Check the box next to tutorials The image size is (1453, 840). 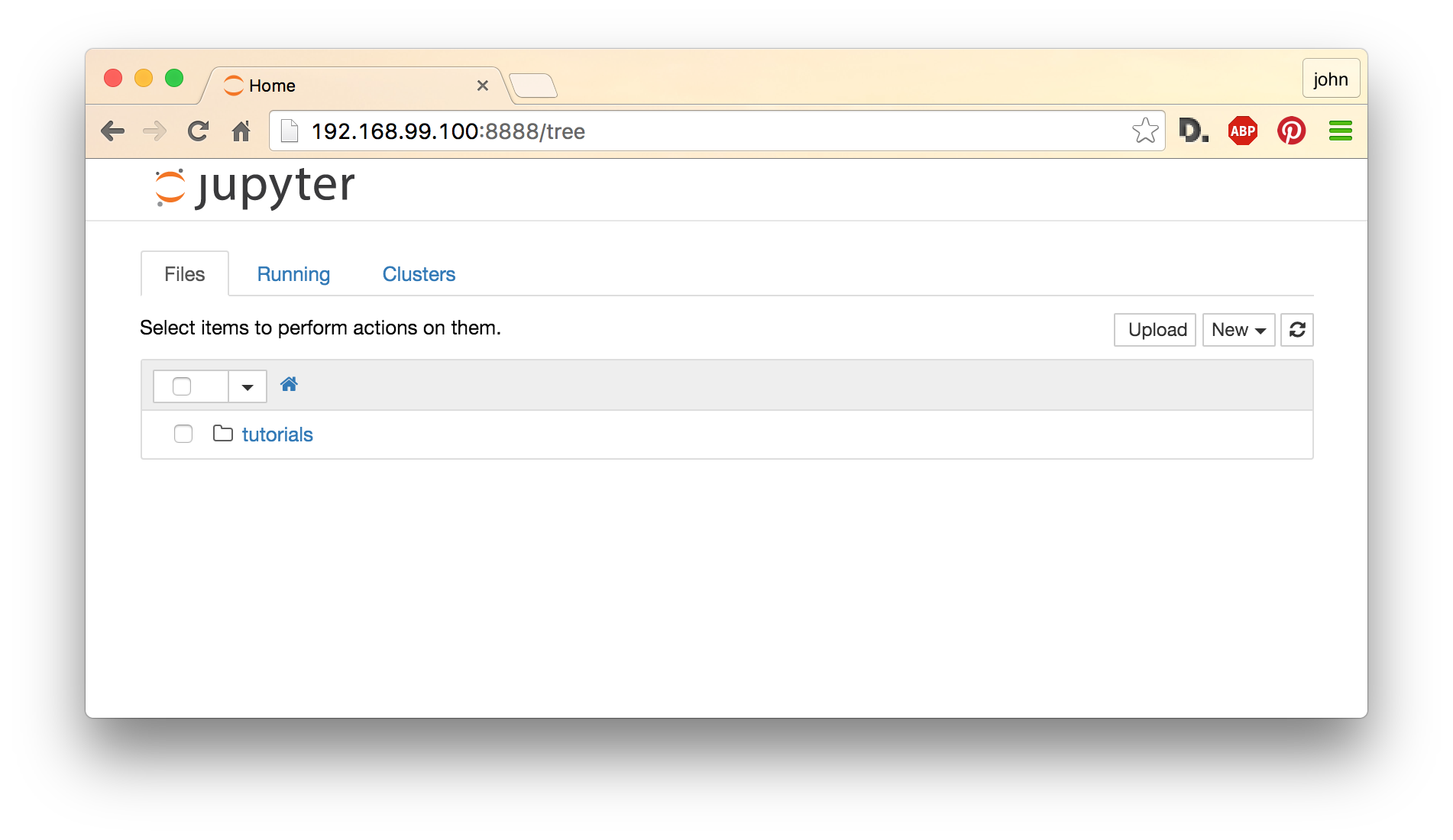183,434
